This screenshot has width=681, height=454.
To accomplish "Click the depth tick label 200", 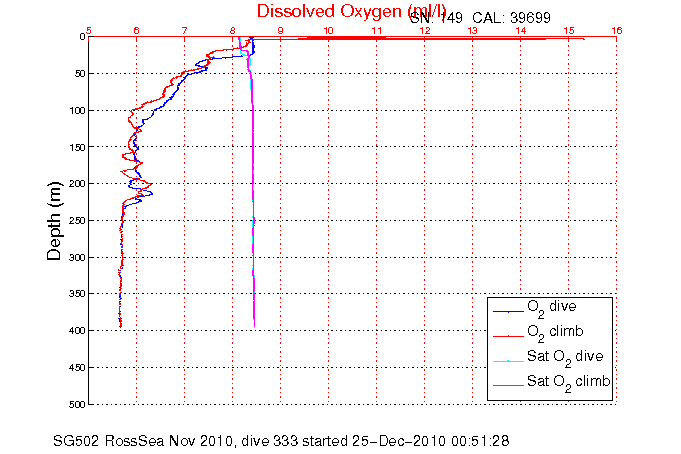I will tap(77, 184).
